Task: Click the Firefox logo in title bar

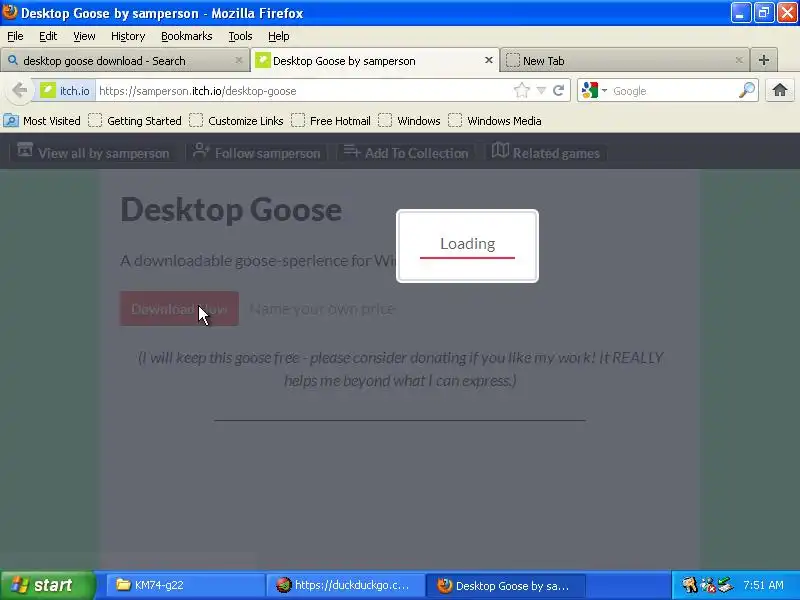Action: pos(10,12)
